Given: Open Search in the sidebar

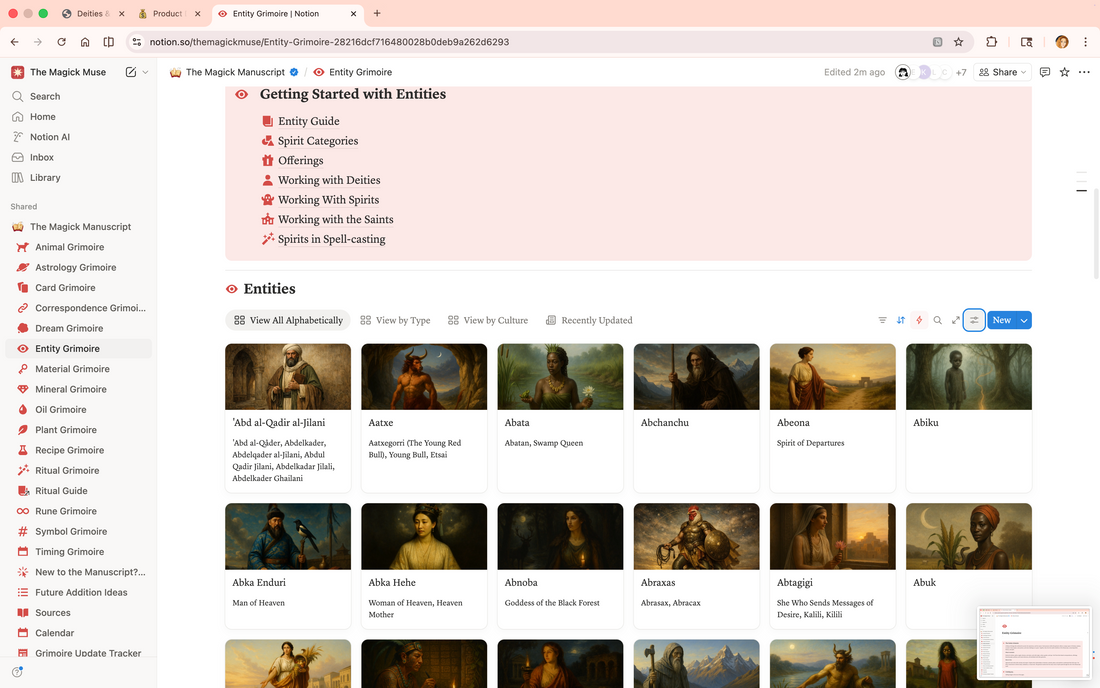Looking at the screenshot, I should click(79, 97).
